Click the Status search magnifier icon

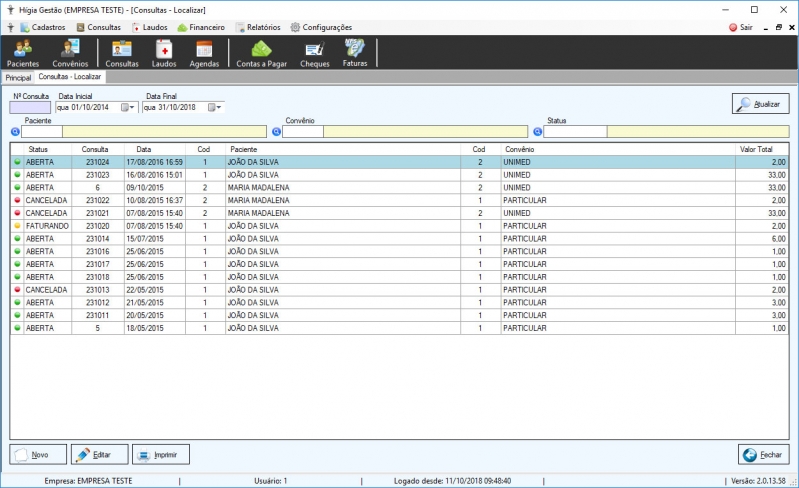[x=537, y=132]
